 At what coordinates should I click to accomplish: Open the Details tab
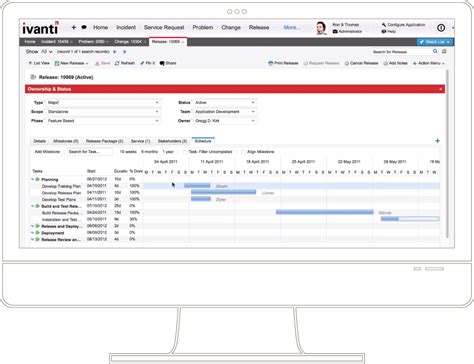tap(39, 141)
